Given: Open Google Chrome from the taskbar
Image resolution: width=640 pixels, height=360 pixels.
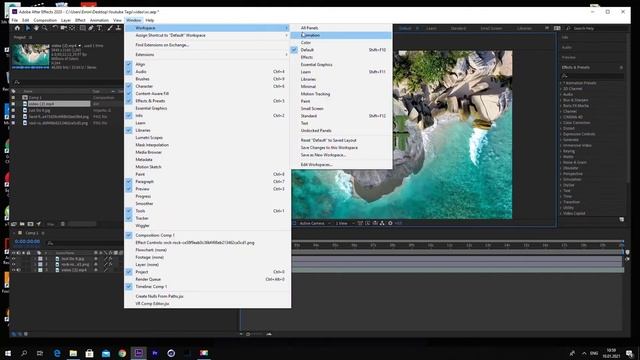Looking at the screenshot, I should coord(122,353).
